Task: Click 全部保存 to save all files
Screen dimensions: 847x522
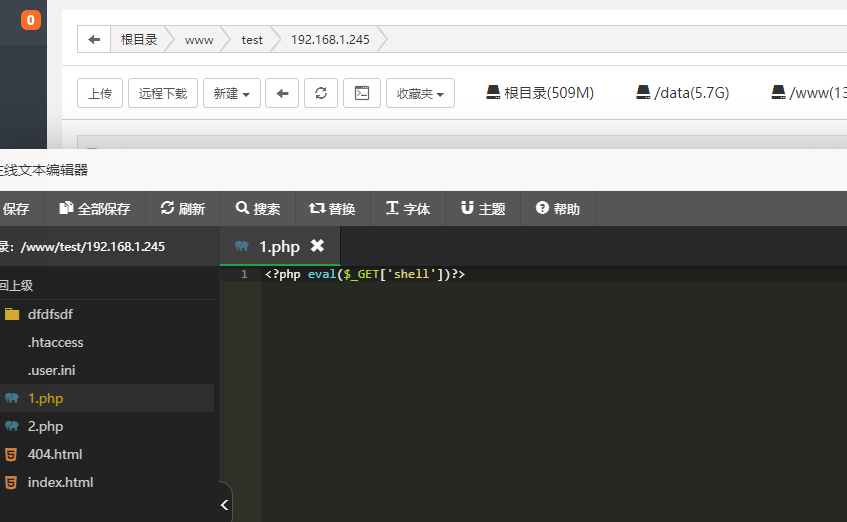Action: (x=95, y=209)
